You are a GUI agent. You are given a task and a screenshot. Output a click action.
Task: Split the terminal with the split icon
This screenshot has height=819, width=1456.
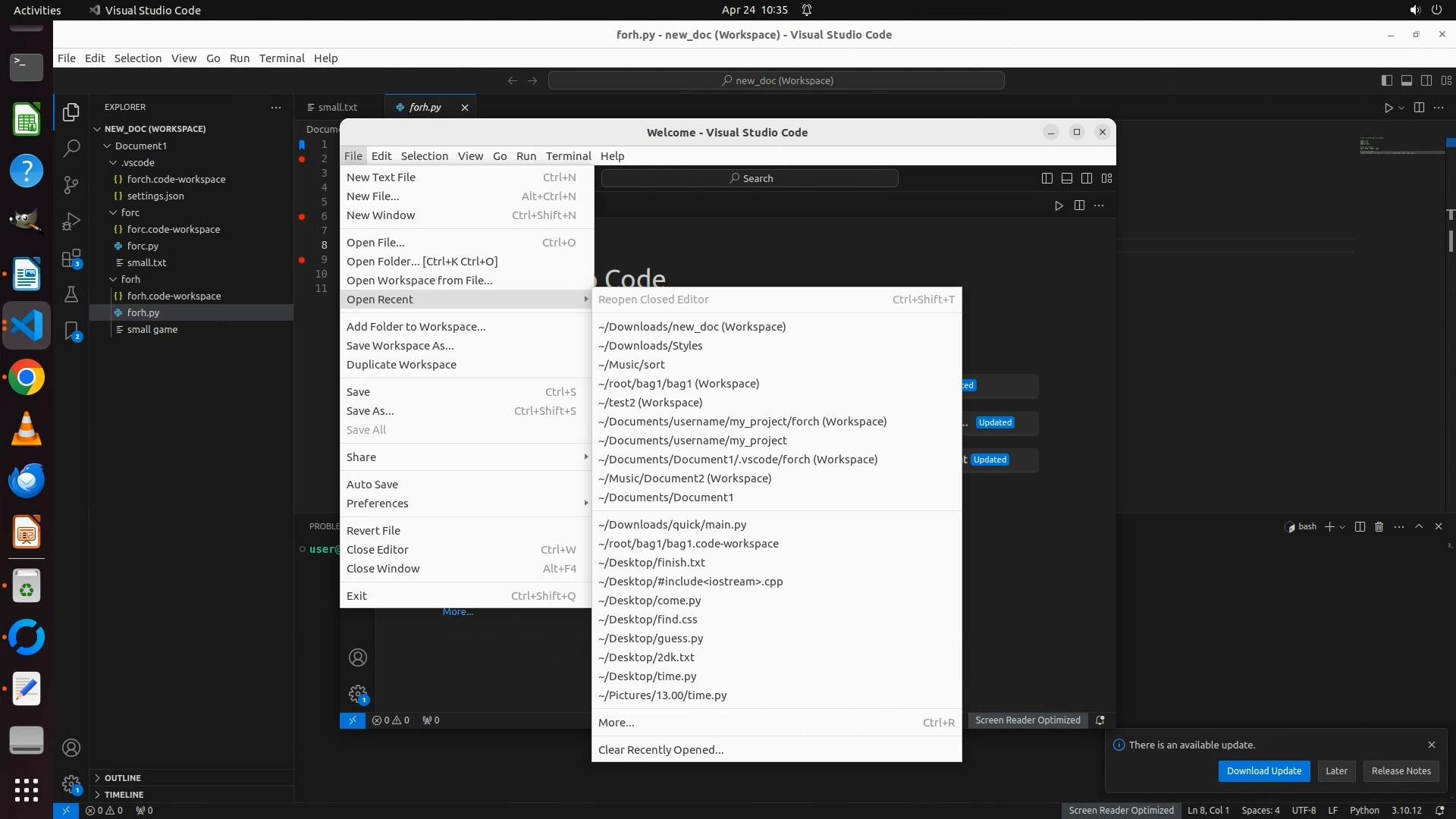click(x=1360, y=526)
